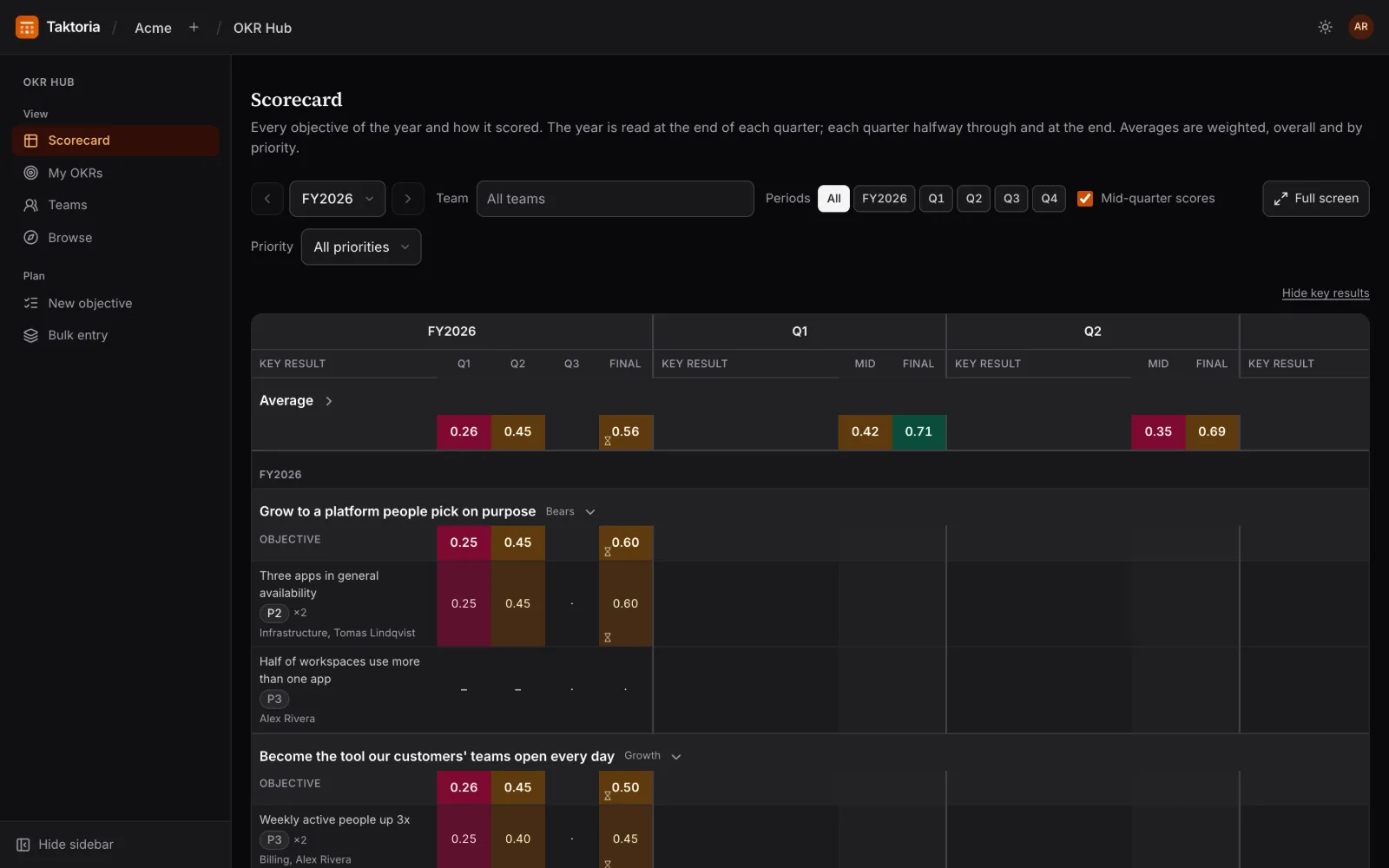Click Acme breadcrumb
Image resolution: width=1389 pixels, height=868 pixels.
[x=153, y=28]
